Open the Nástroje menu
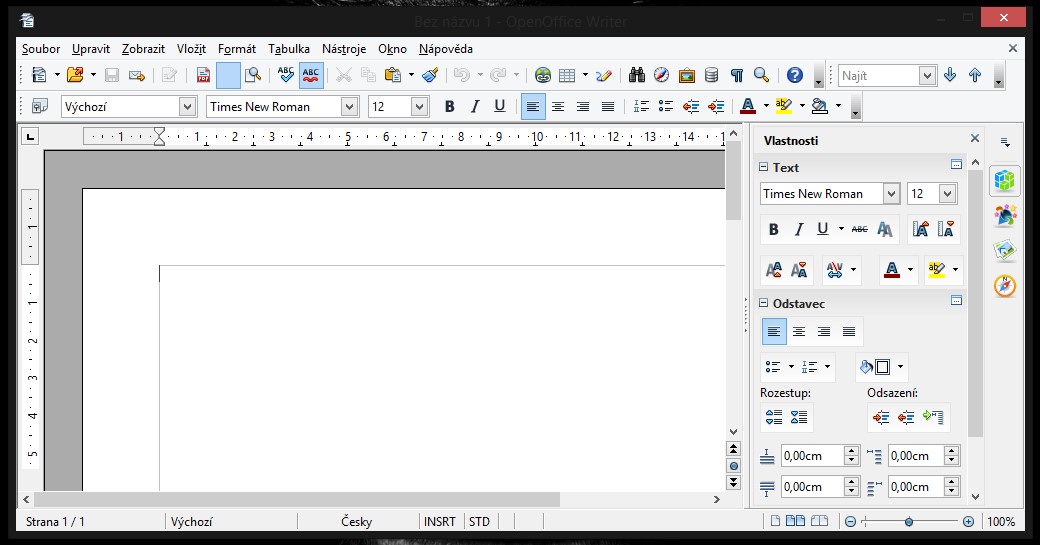The image size is (1040, 545). click(344, 49)
